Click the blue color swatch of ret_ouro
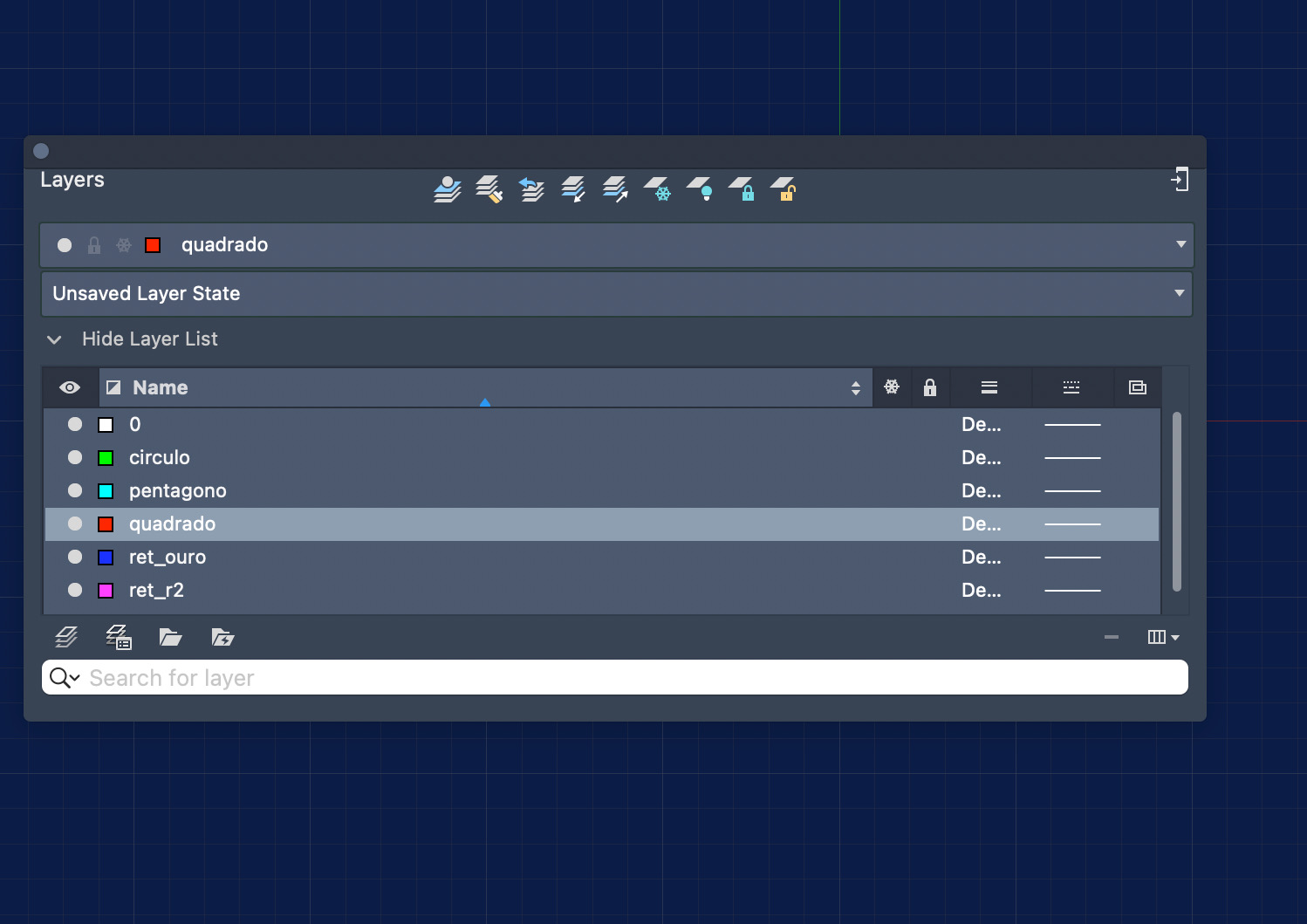Image resolution: width=1307 pixels, height=924 pixels. click(106, 558)
